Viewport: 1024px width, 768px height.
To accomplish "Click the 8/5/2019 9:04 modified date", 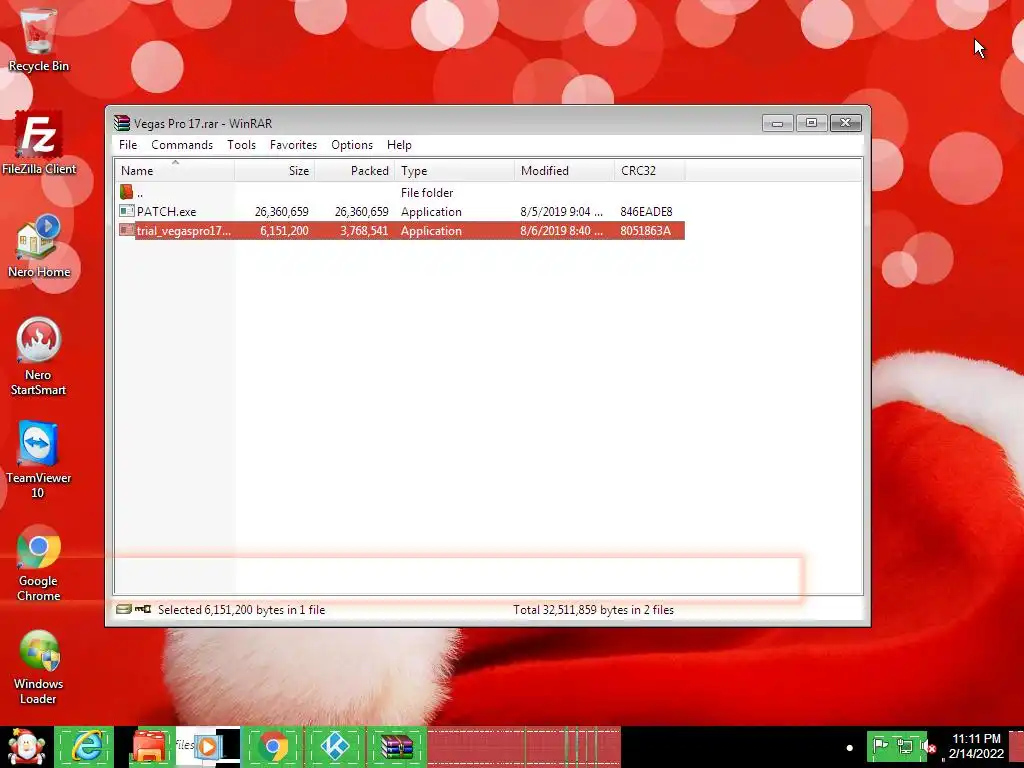I will tap(561, 212).
